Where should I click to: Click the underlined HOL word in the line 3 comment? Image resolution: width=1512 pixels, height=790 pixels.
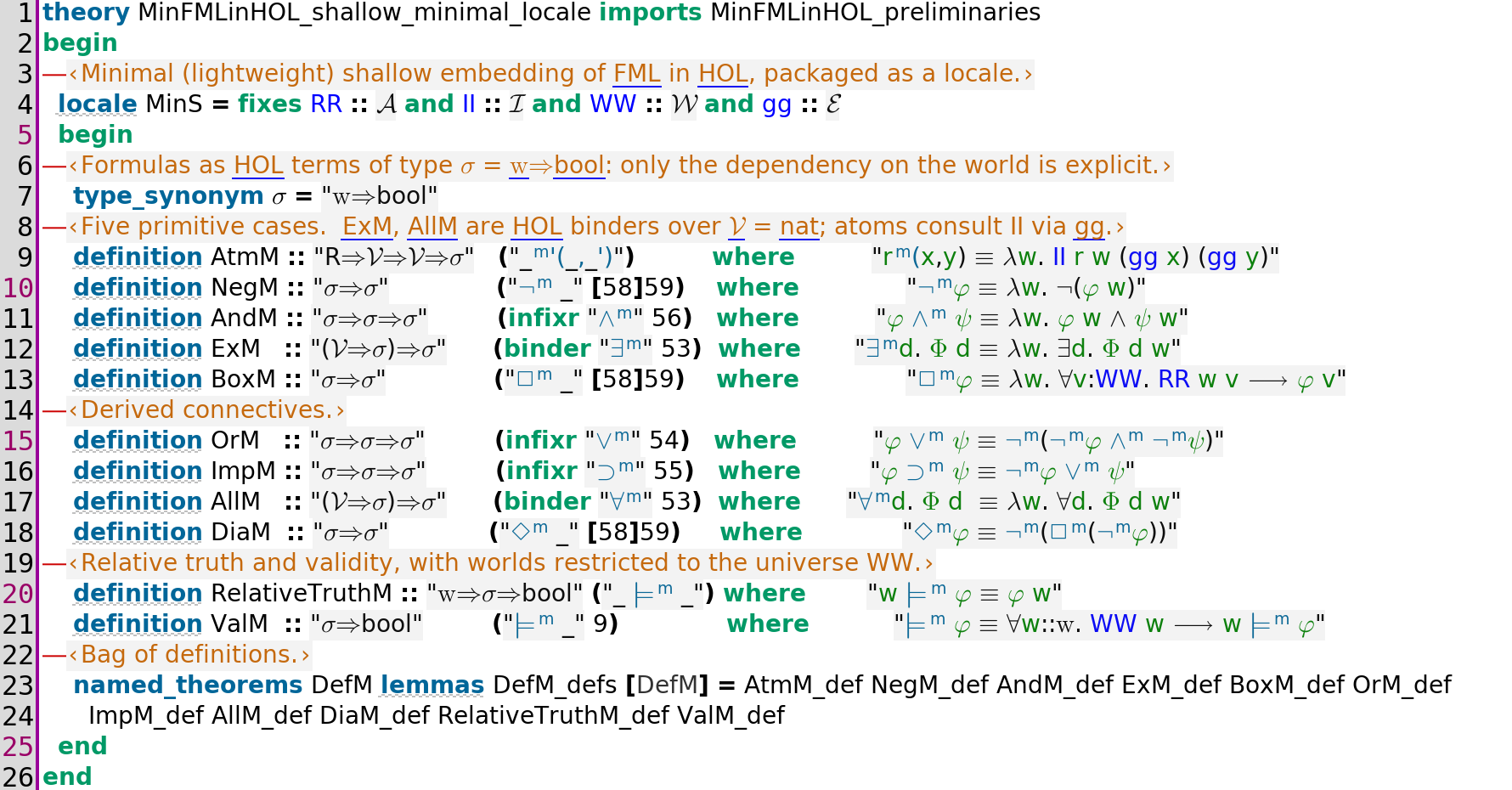point(723,74)
